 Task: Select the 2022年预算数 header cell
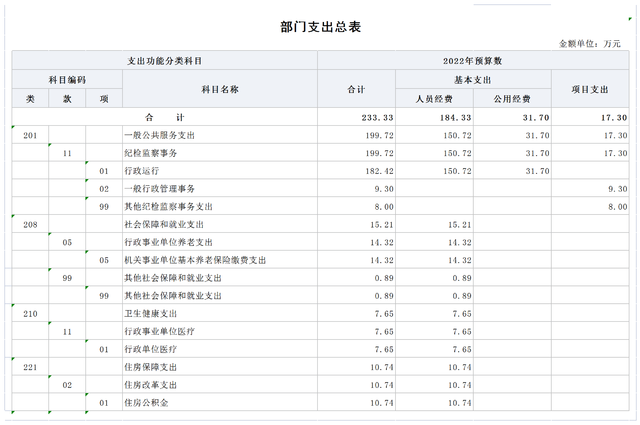[473, 61]
